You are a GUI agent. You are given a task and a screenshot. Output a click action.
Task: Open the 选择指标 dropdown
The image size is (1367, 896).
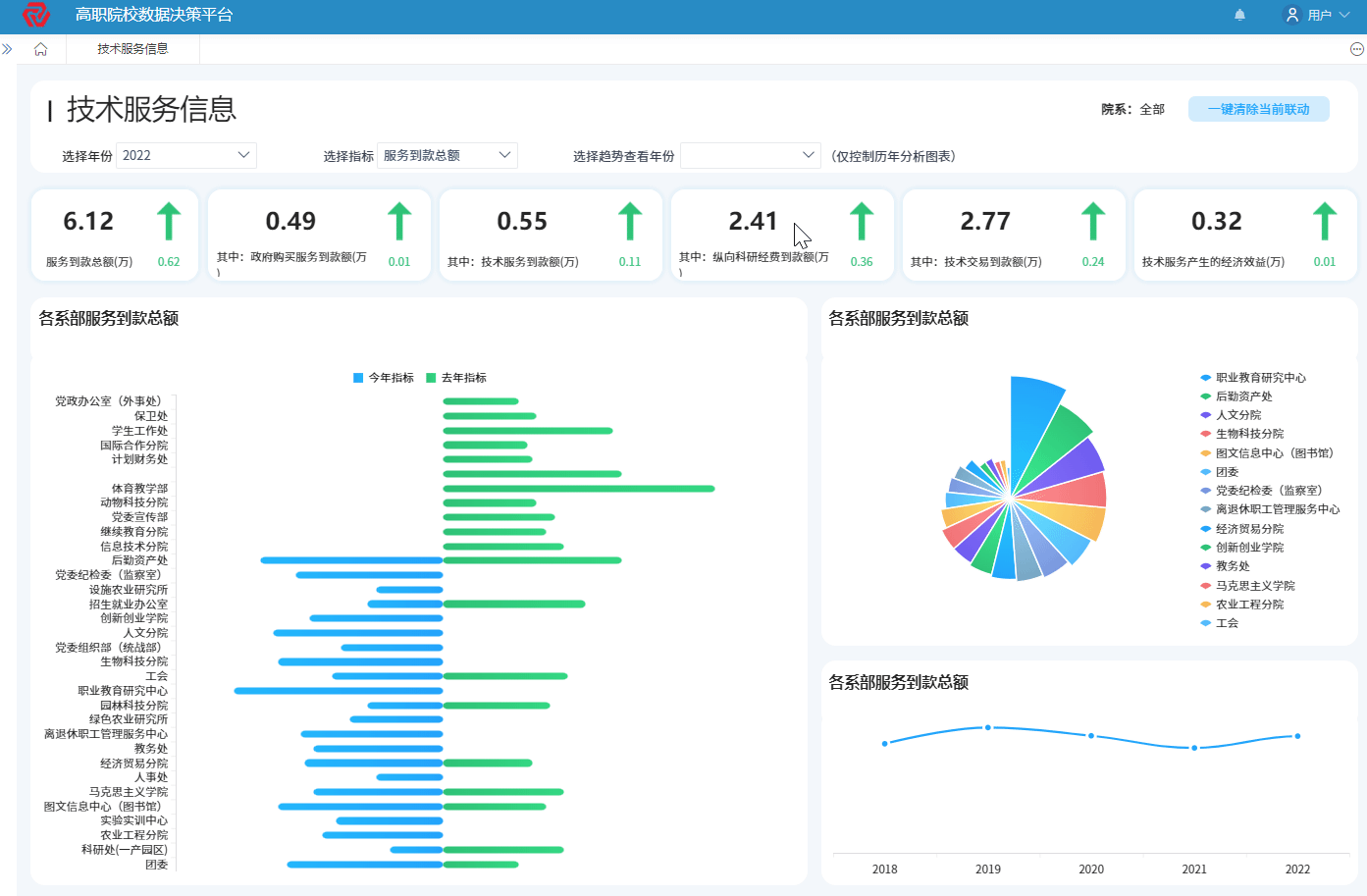[x=447, y=155]
